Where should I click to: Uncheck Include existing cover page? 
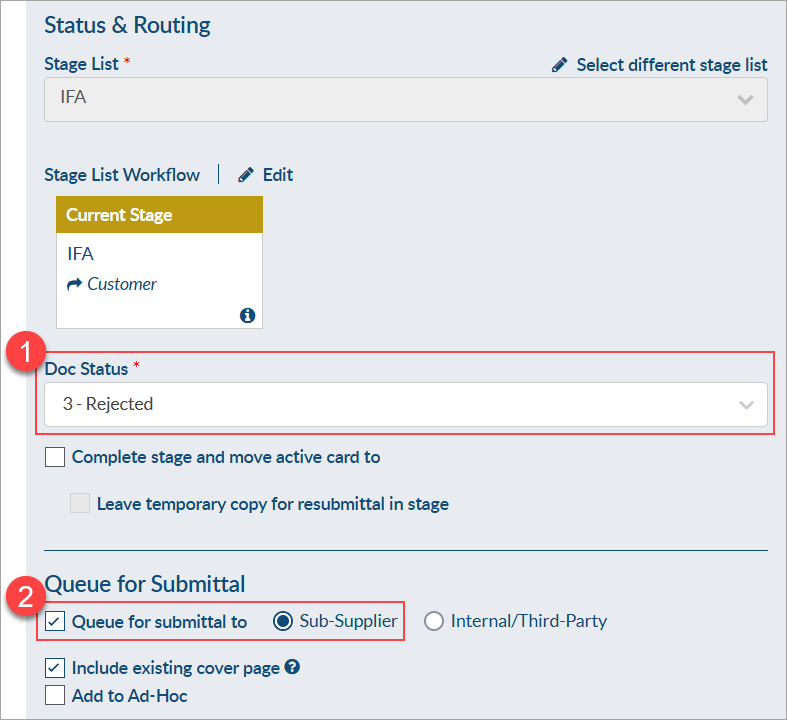click(x=55, y=668)
